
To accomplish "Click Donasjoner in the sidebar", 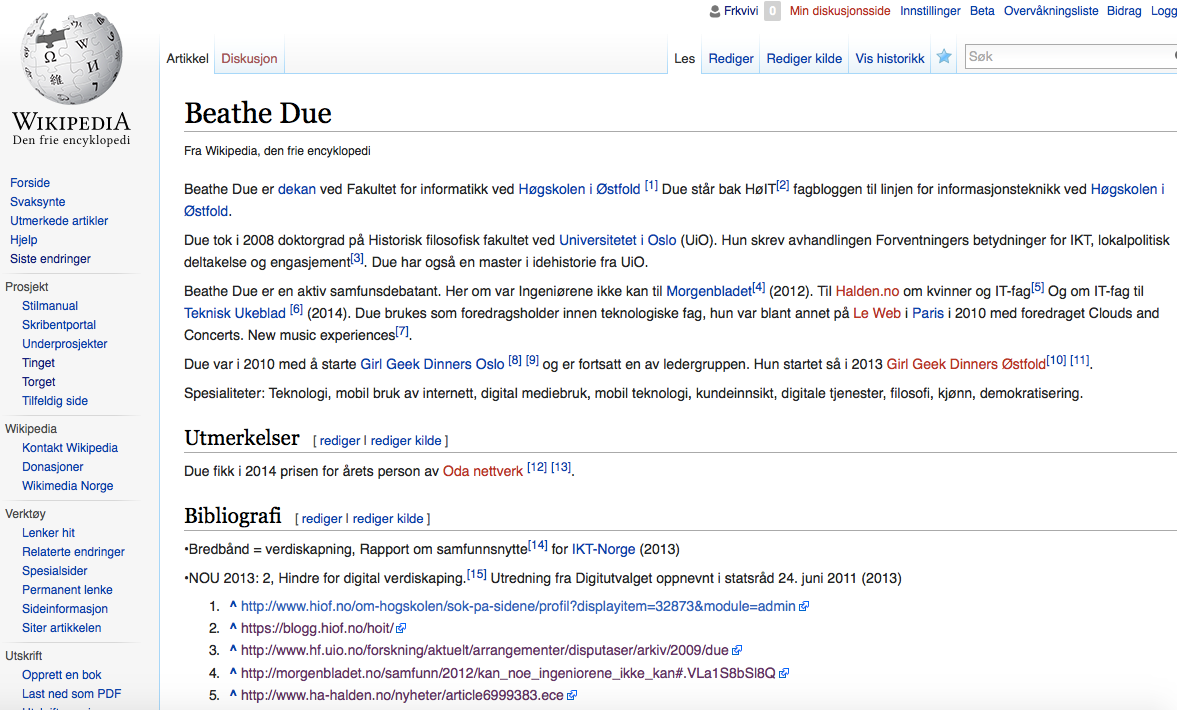I will click(53, 466).
